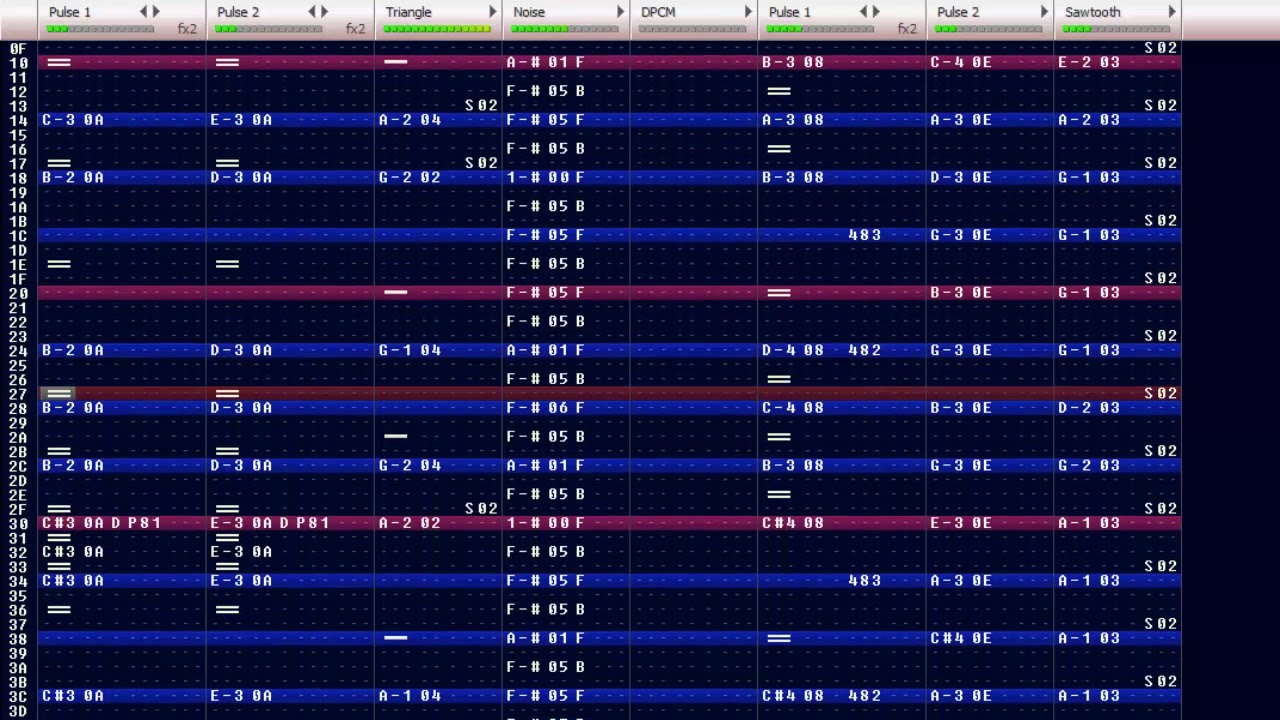Expand effect columns on Pulse 1 channel beside DPCM
The width and height of the screenshot is (1280, 720).
(875, 12)
